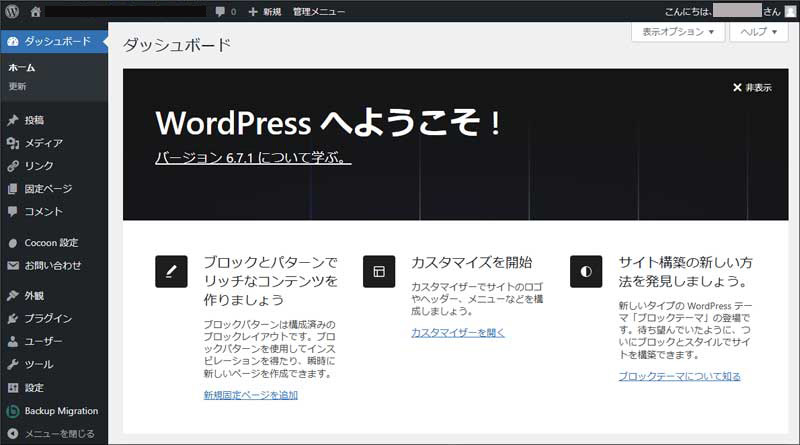Open Cocoon 設定 in the sidebar

click(51, 243)
